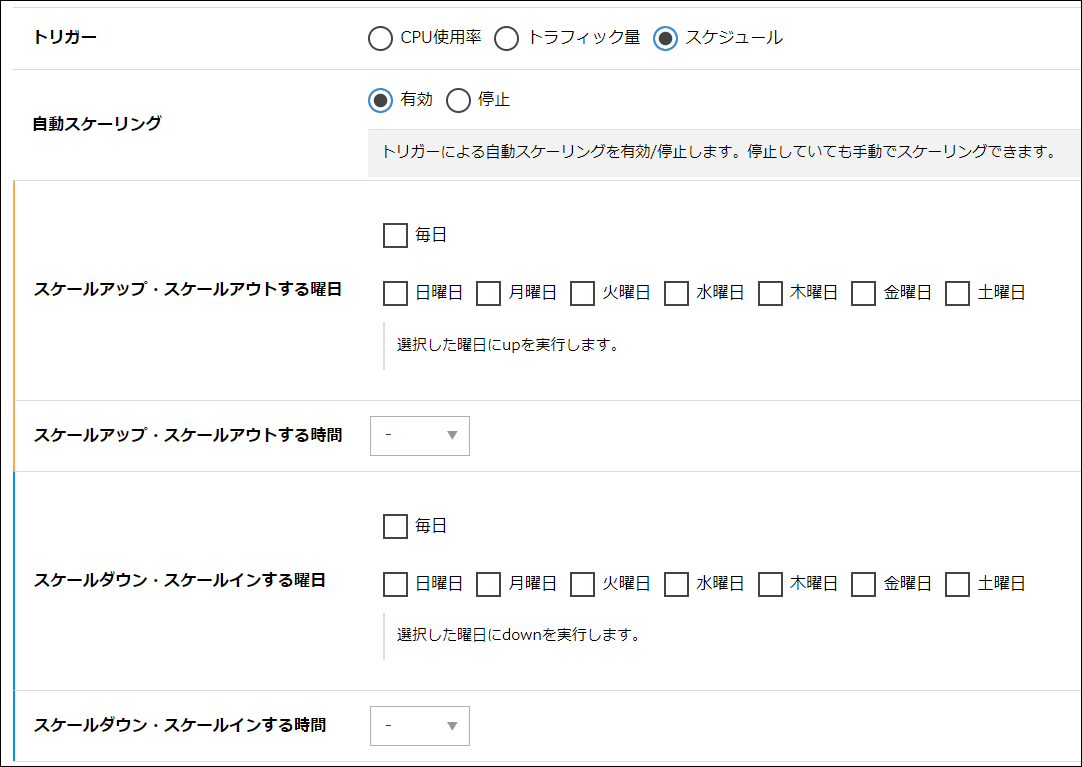The height and width of the screenshot is (767, 1082).
Task: Check 毎日 for scale-up days
Action: click(395, 236)
